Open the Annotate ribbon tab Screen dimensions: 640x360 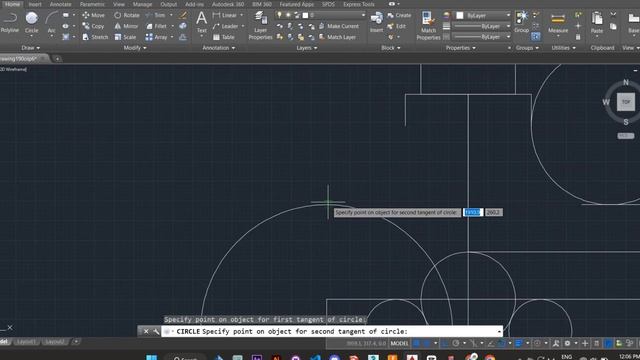point(60,4)
